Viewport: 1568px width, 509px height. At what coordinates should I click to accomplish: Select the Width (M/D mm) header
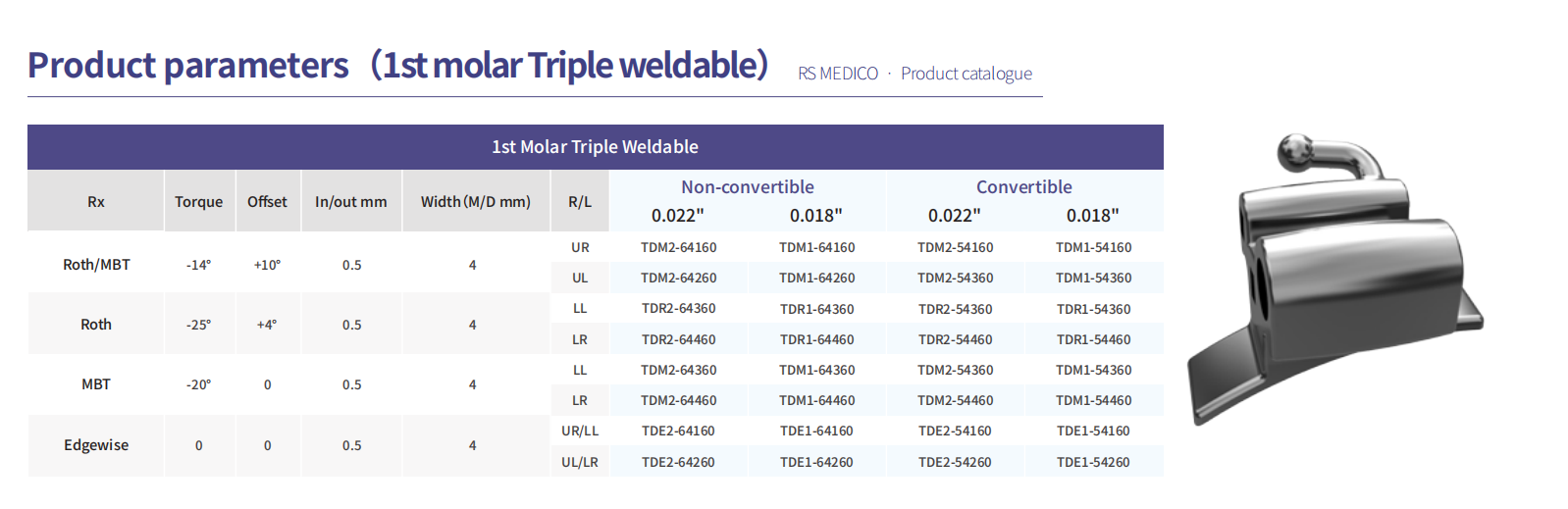pos(476,201)
